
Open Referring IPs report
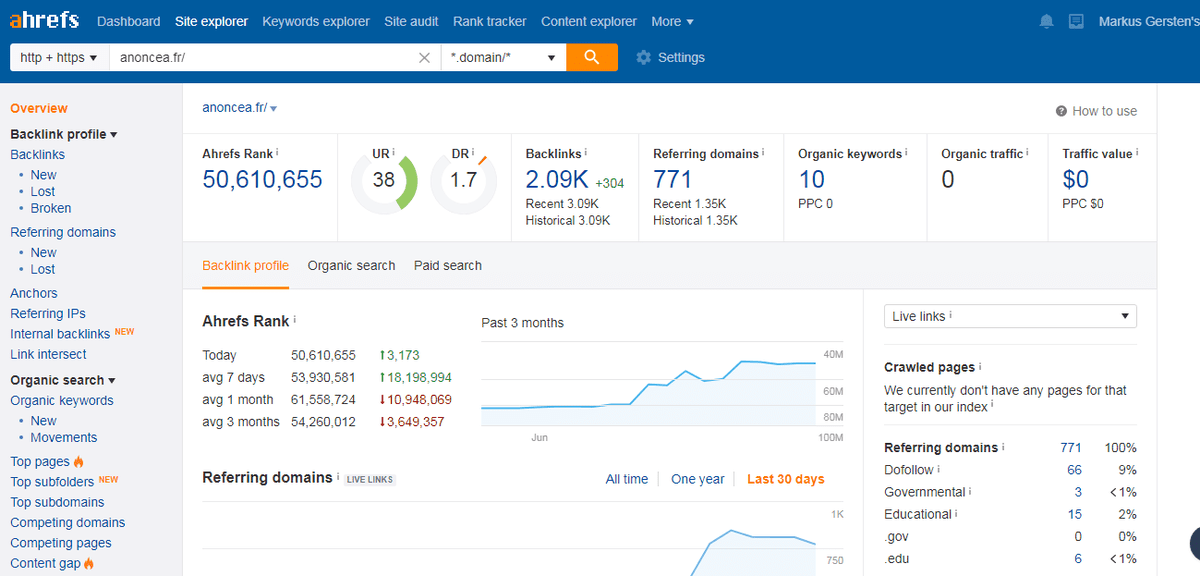[48, 313]
